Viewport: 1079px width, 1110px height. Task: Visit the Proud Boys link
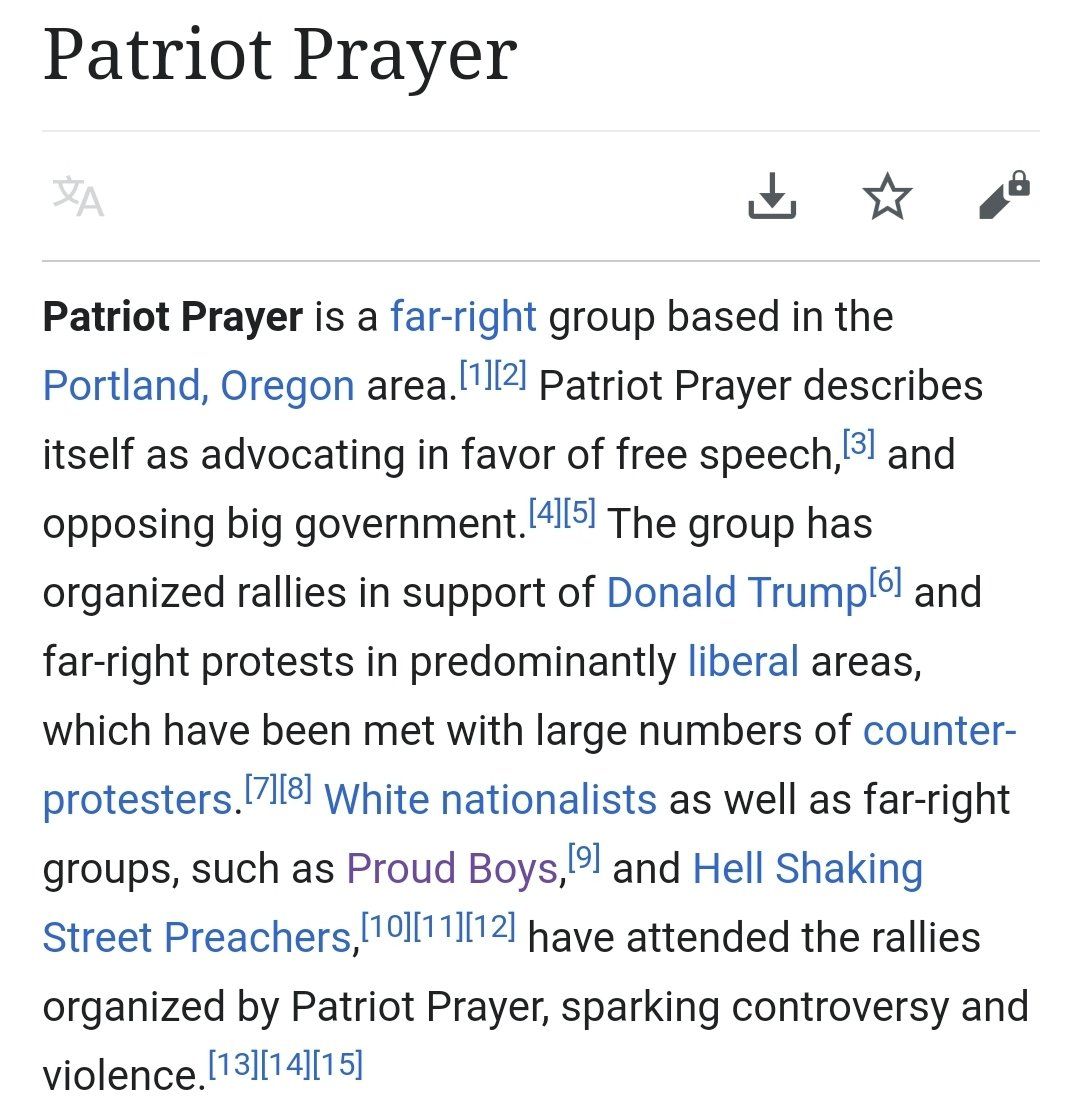click(x=452, y=869)
